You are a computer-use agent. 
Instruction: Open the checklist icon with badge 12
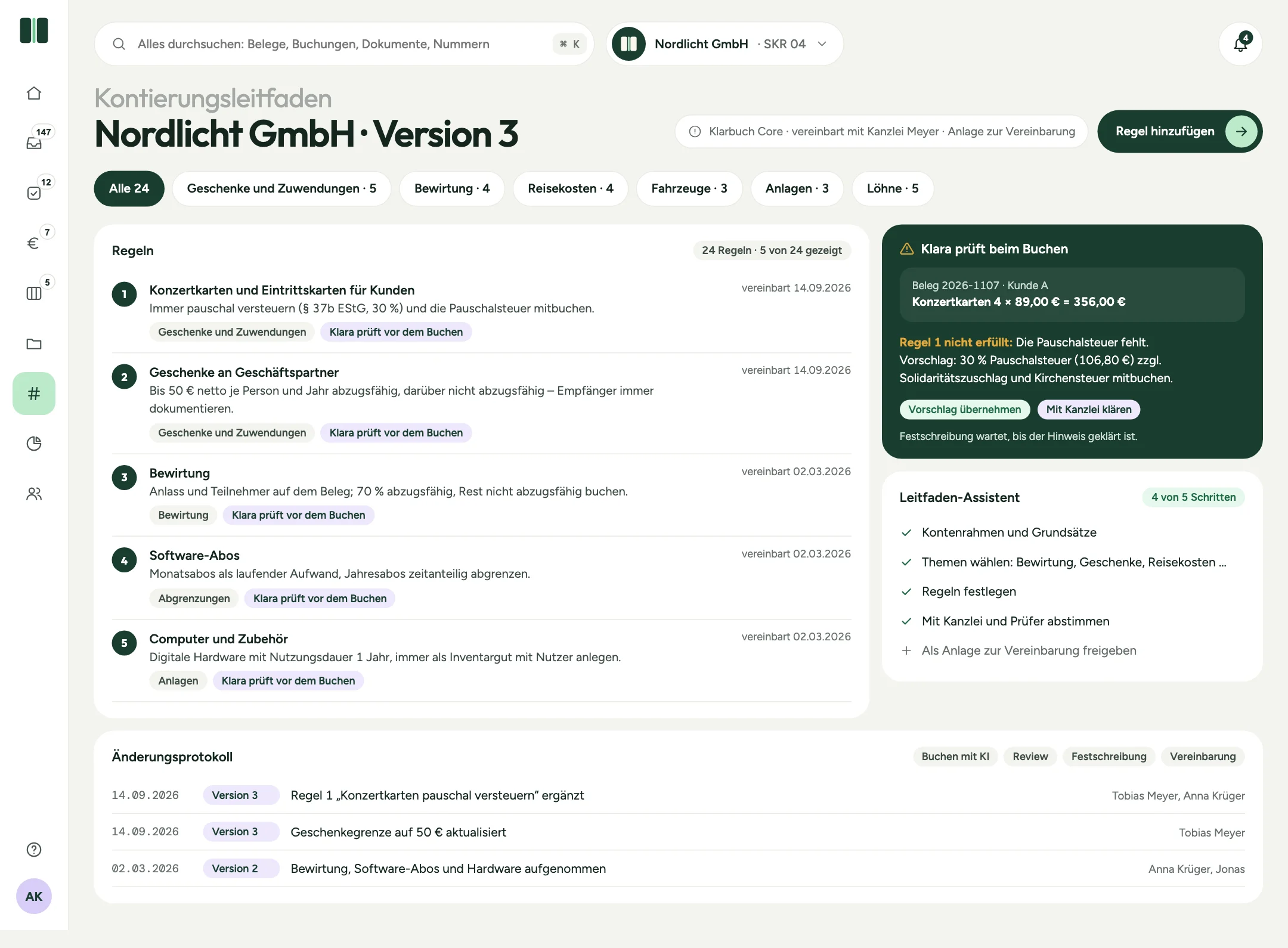click(34, 193)
